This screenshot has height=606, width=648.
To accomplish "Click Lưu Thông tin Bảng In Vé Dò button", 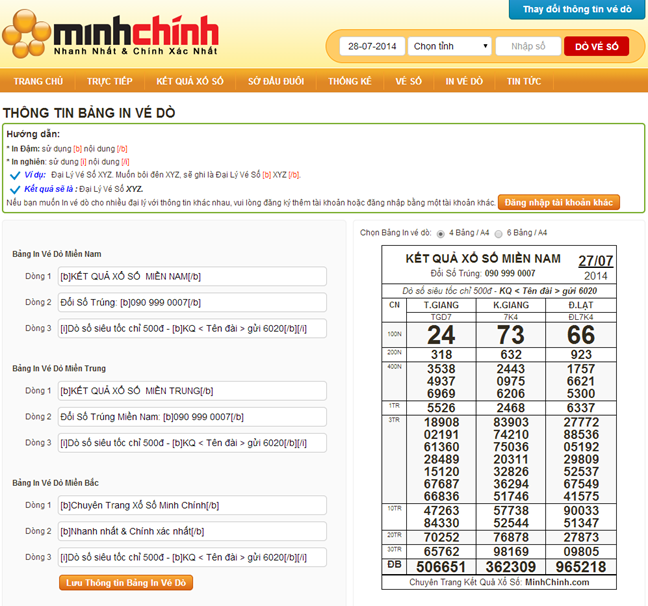I will pyautogui.click(x=126, y=583).
